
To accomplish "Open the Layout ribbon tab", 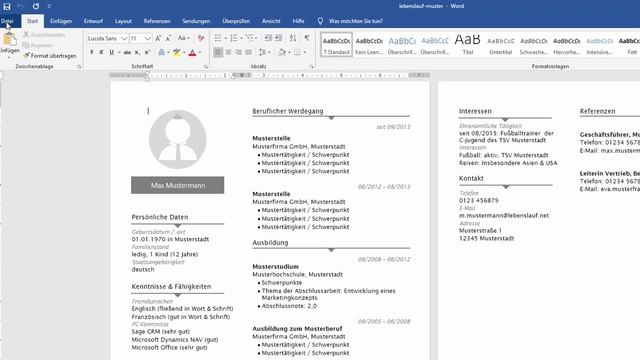I will pyautogui.click(x=123, y=21).
